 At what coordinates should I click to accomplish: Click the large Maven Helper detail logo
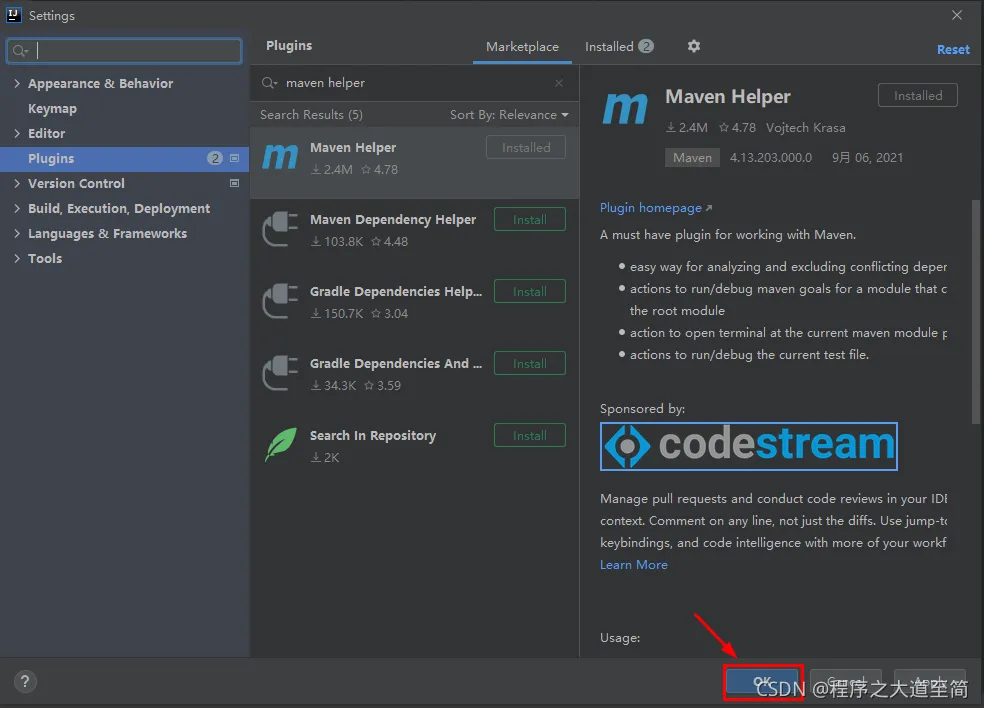point(625,109)
